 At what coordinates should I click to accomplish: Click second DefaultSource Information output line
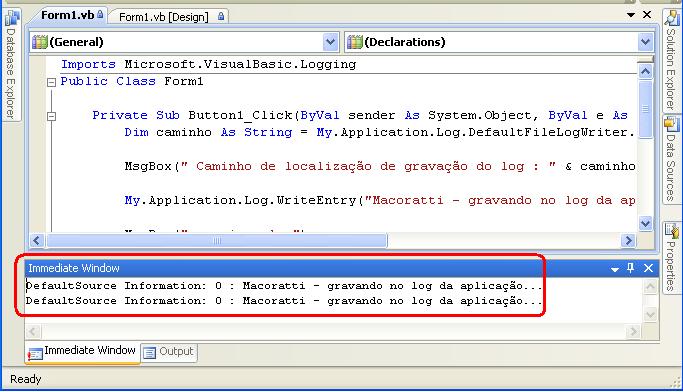click(x=284, y=301)
